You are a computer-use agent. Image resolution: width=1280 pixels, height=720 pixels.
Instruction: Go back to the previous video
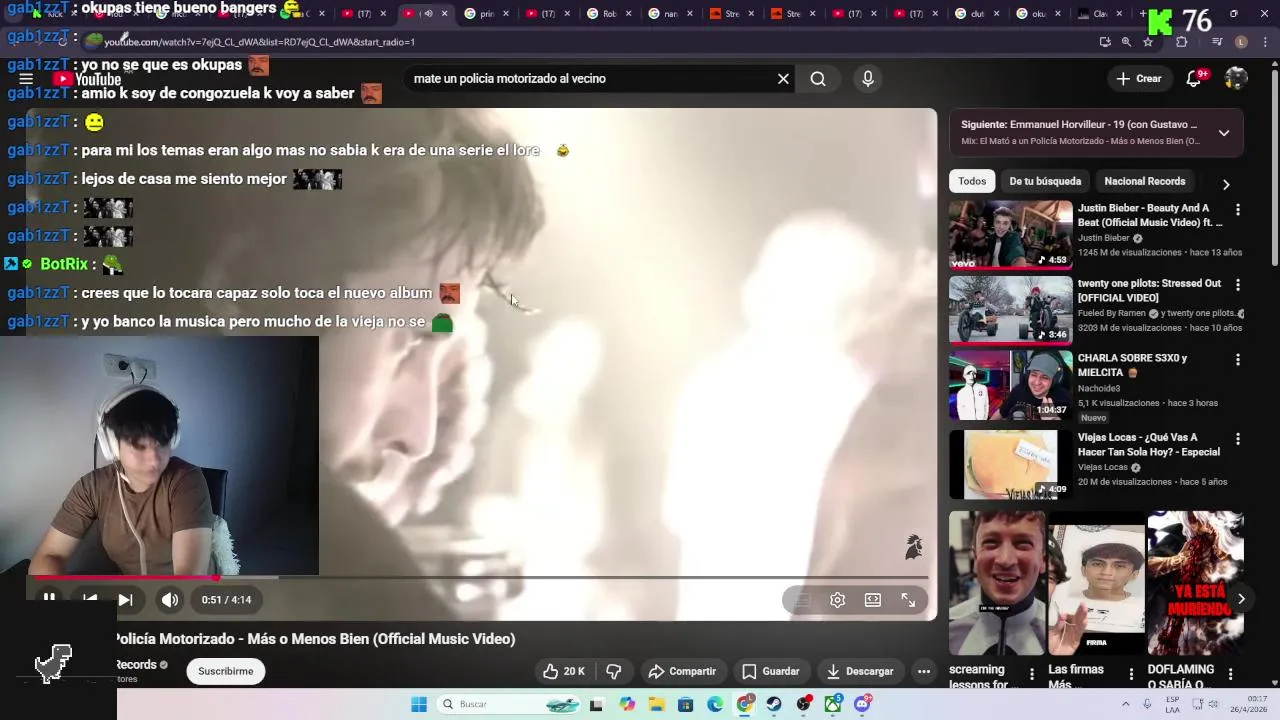(x=90, y=599)
